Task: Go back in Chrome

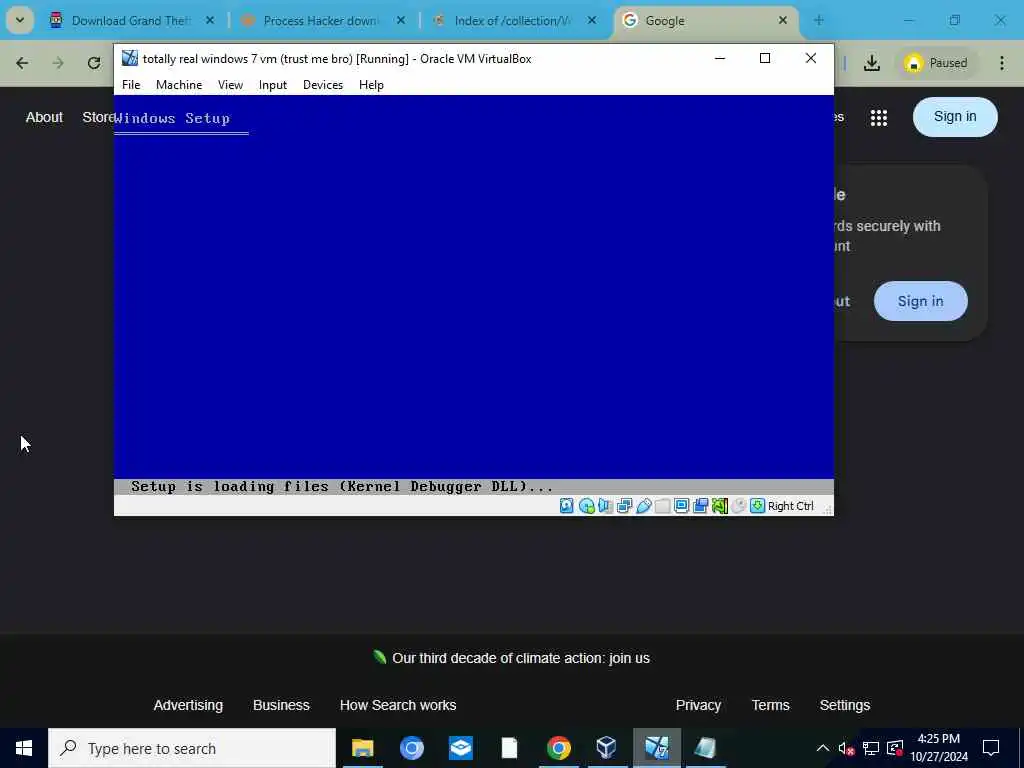Action: pos(22,63)
